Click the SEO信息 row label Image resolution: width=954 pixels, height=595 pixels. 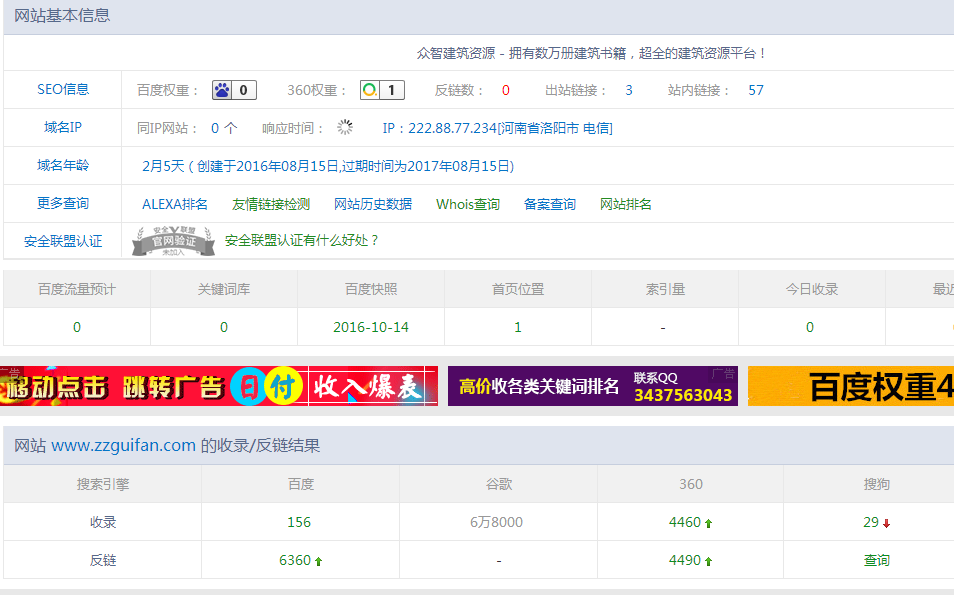coord(63,89)
